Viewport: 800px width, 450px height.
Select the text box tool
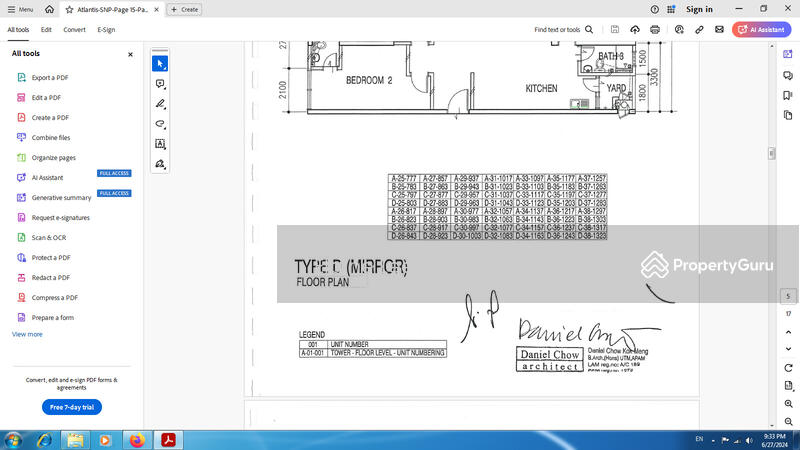(160, 144)
